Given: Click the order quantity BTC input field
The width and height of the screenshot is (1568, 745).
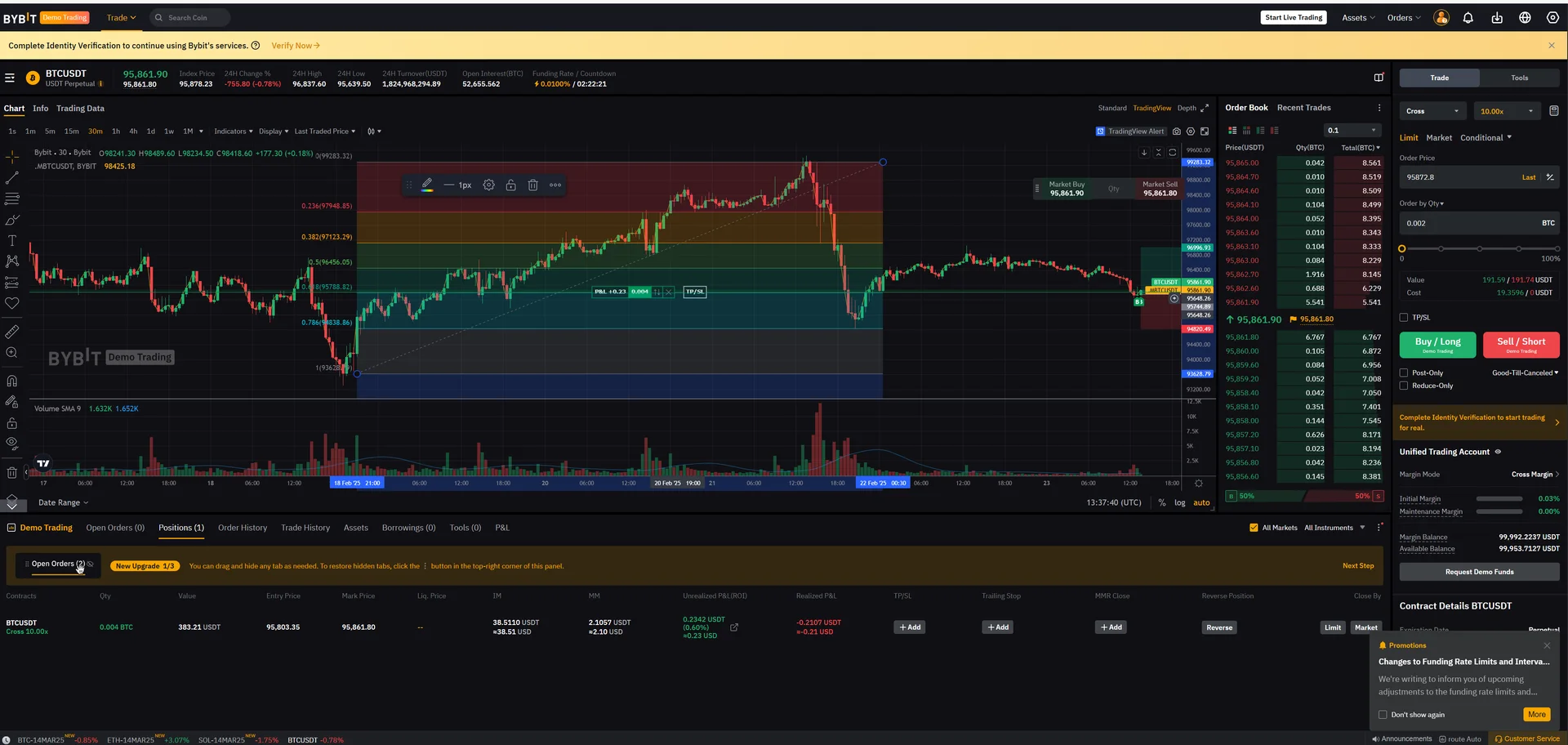Looking at the screenshot, I should 1480,223.
